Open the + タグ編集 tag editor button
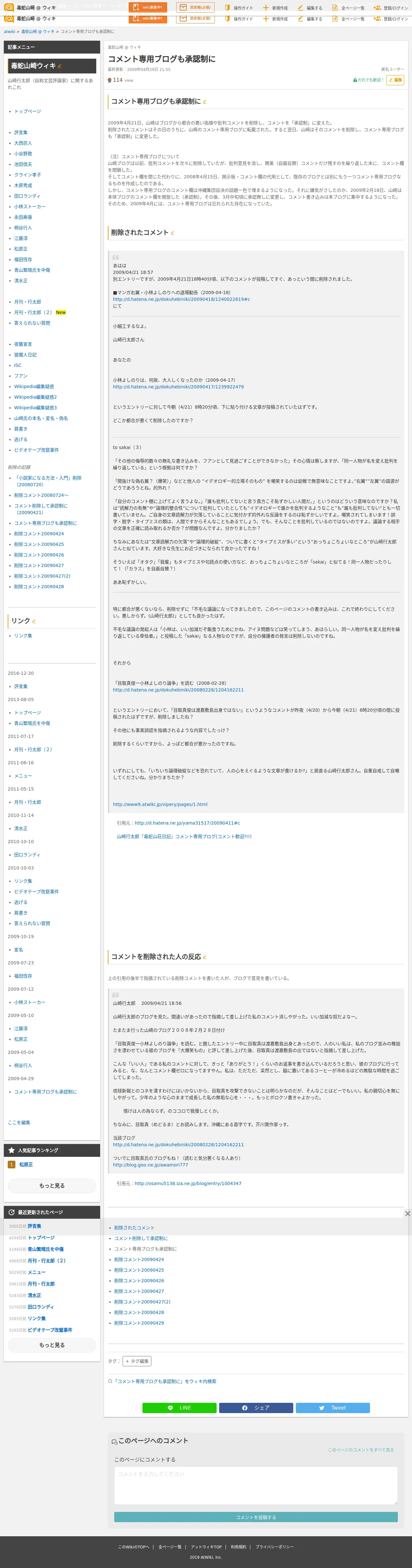Image resolution: width=412 pixels, height=1568 pixels. click(137, 1361)
